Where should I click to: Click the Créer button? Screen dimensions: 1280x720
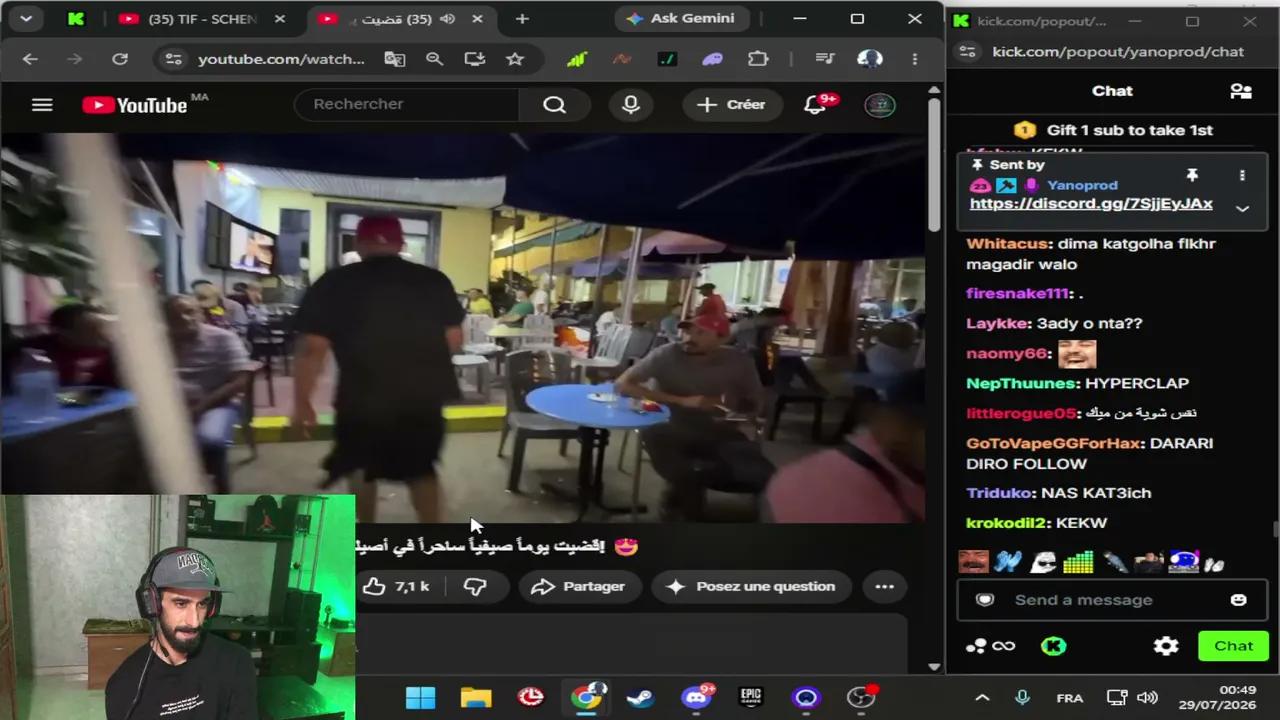click(731, 105)
